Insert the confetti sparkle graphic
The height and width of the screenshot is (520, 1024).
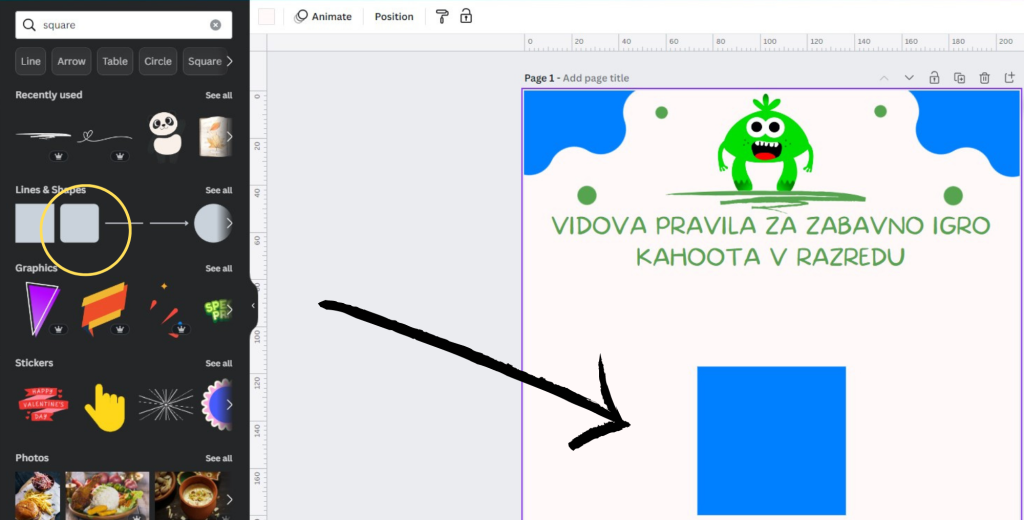point(163,310)
